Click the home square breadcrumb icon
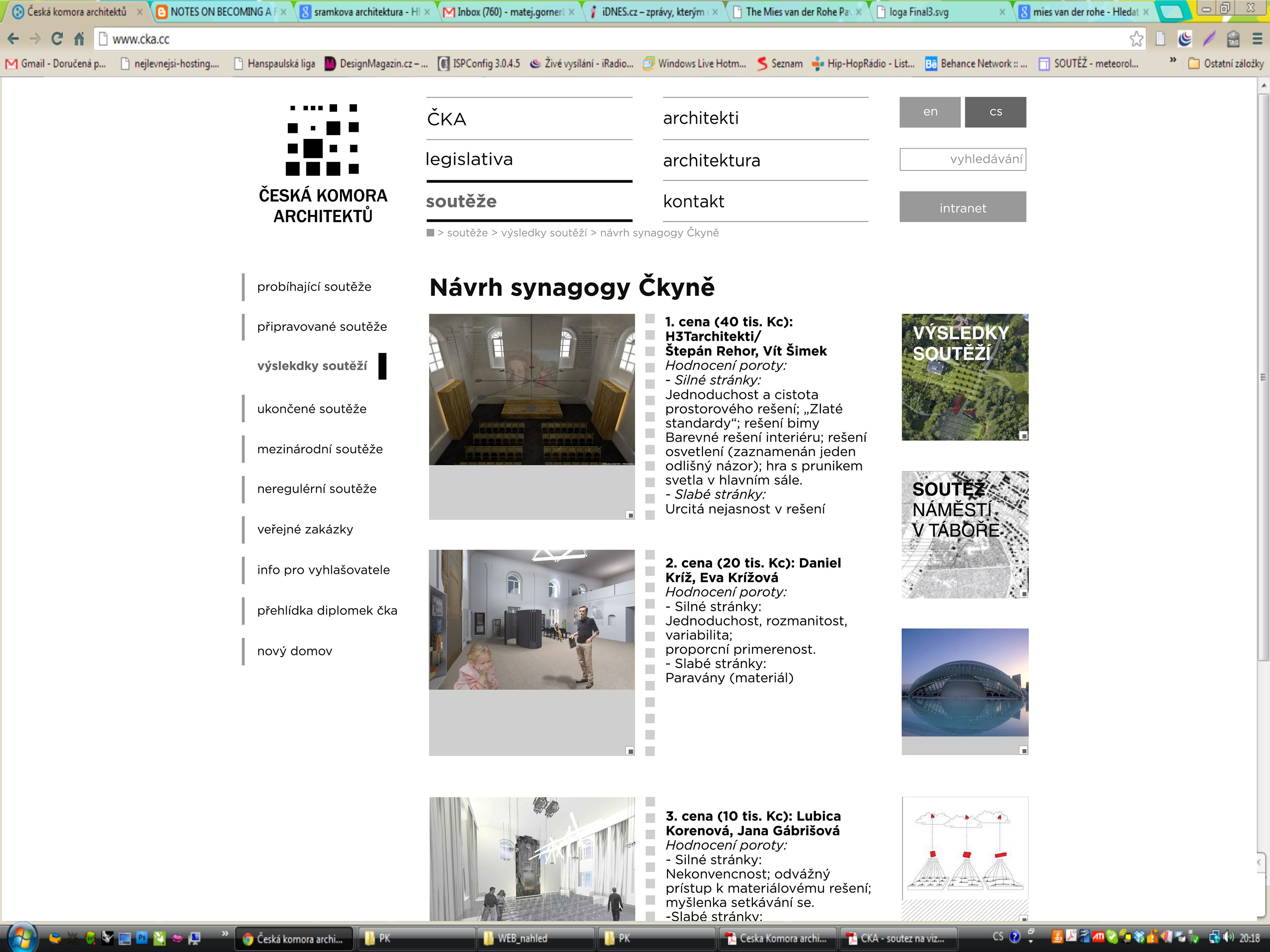This screenshot has width=1270, height=952. coord(431,232)
